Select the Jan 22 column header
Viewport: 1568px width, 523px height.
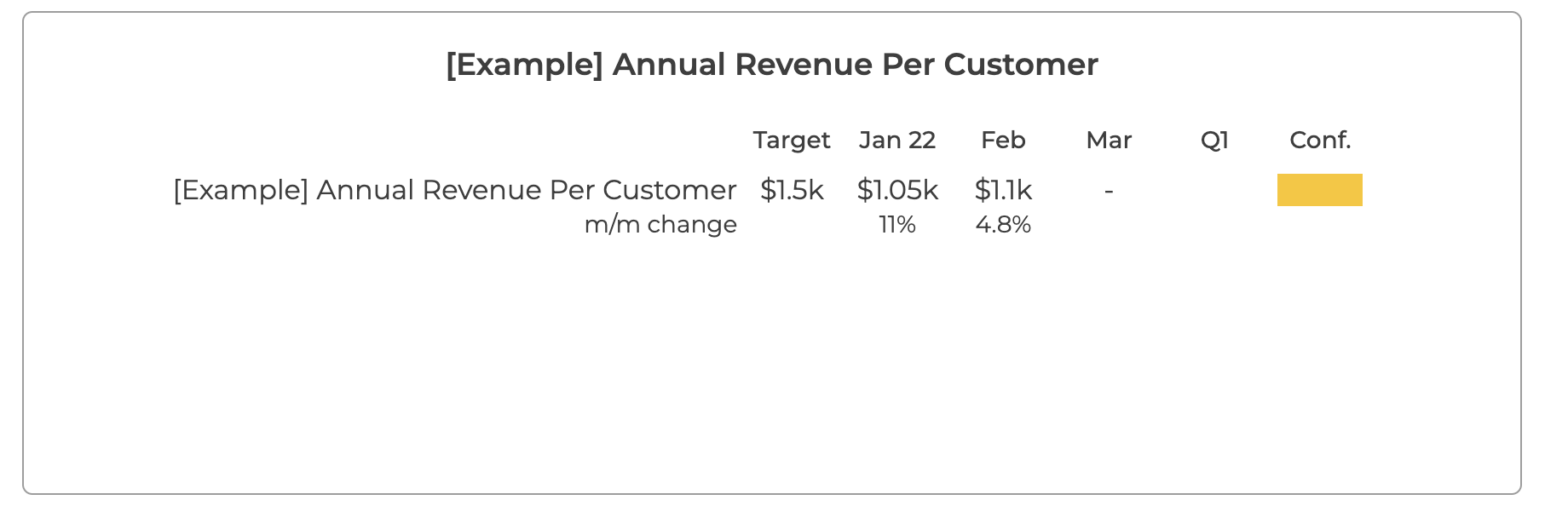897,140
